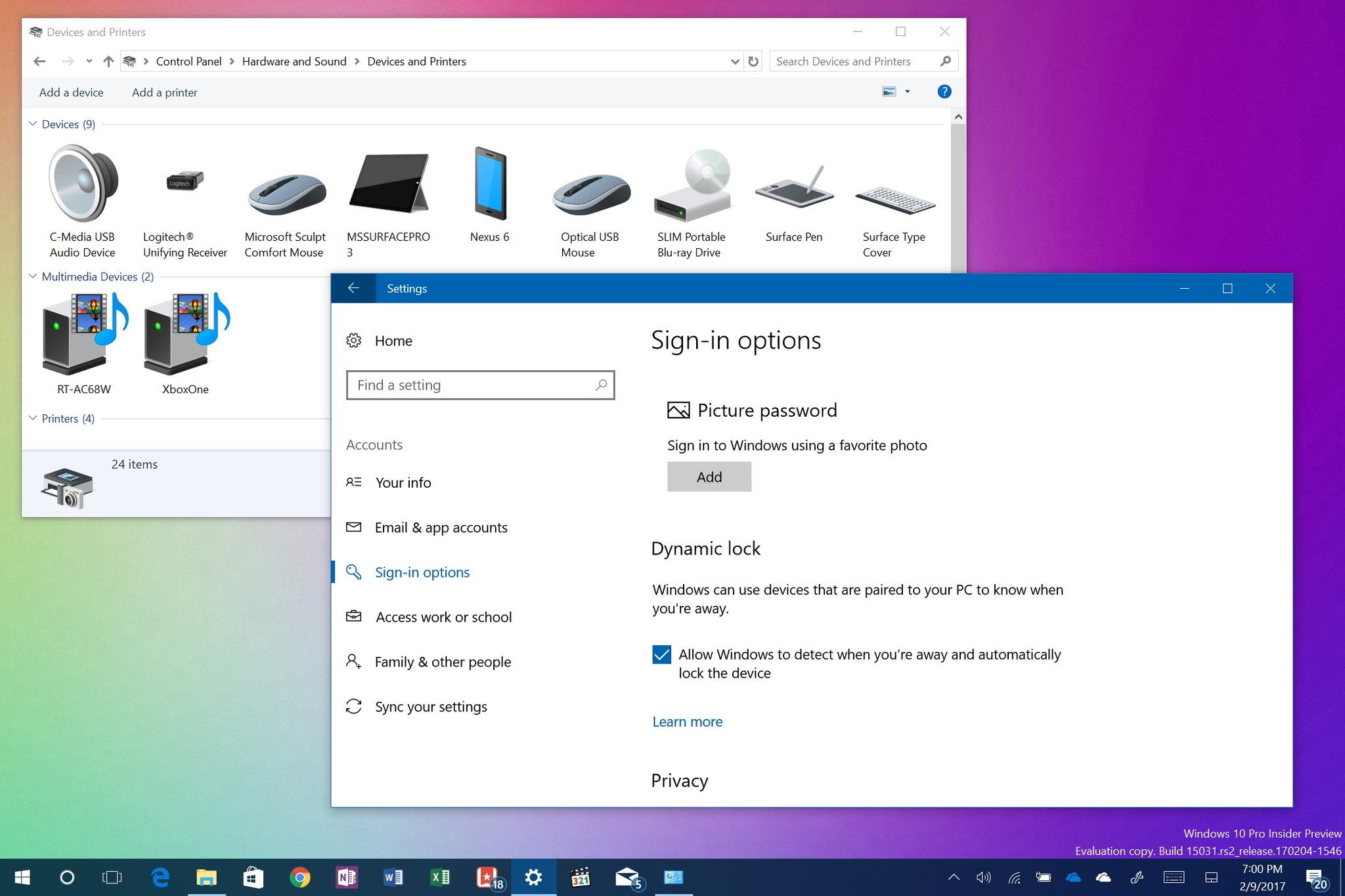Collapse the Devices (9) group
1345x896 pixels.
[x=33, y=124]
